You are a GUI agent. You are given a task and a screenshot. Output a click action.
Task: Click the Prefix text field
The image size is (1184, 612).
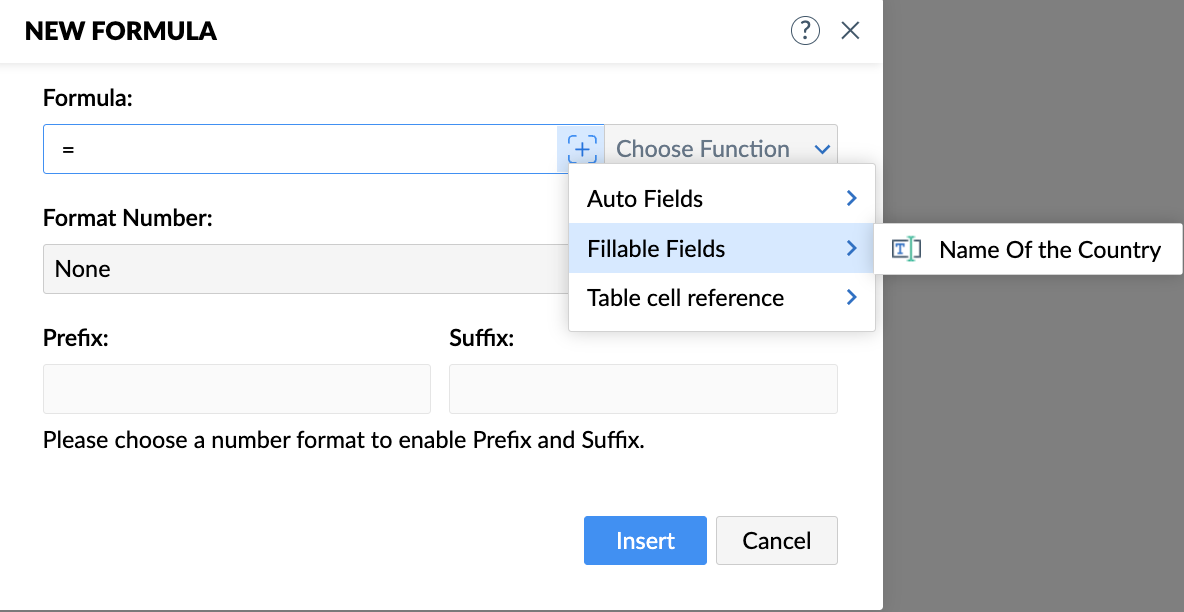click(x=237, y=389)
